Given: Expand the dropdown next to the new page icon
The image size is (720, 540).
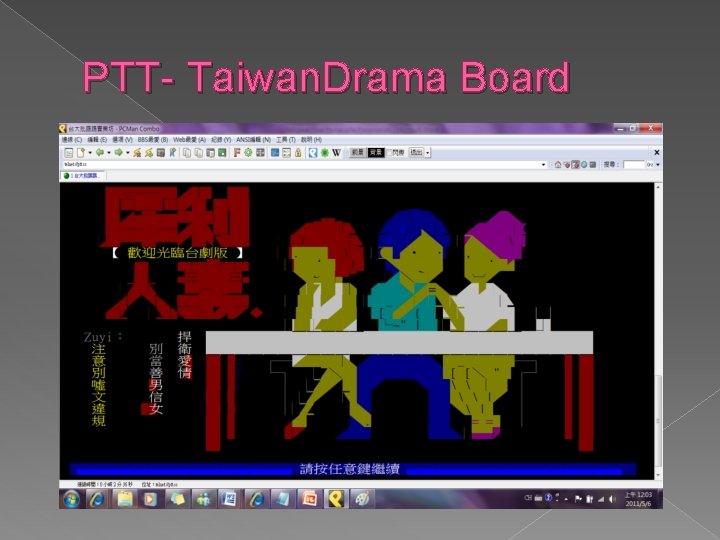Looking at the screenshot, I should coord(90,152).
